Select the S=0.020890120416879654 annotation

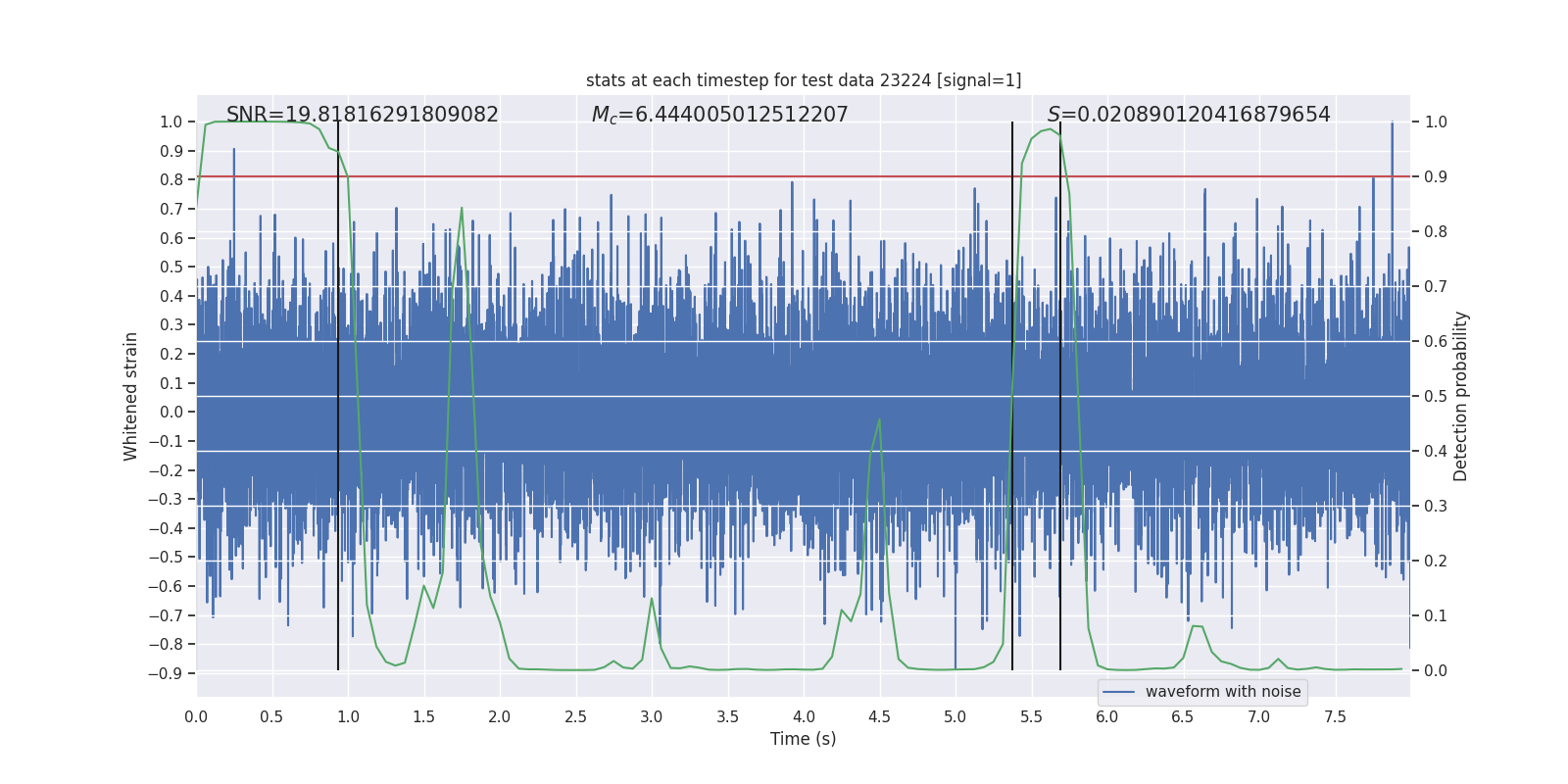point(1189,115)
